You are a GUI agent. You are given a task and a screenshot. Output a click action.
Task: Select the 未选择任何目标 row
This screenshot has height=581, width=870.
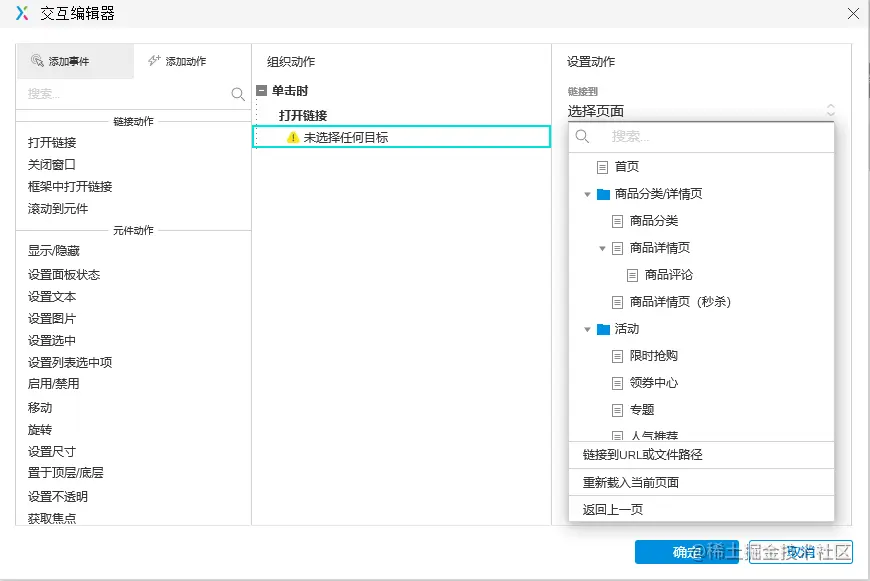point(401,137)
